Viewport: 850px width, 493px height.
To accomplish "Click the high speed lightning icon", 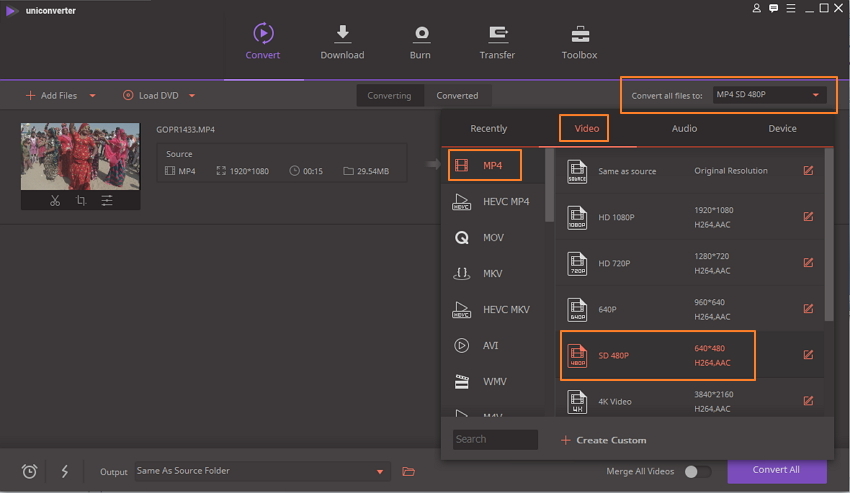I will click(65, 471).
